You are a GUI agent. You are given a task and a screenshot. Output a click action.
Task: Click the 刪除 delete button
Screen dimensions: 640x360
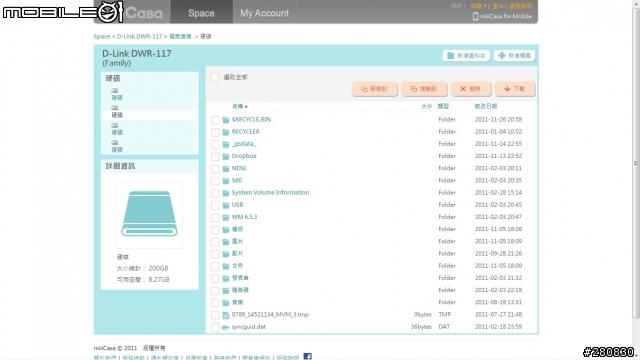click(471, 89)
